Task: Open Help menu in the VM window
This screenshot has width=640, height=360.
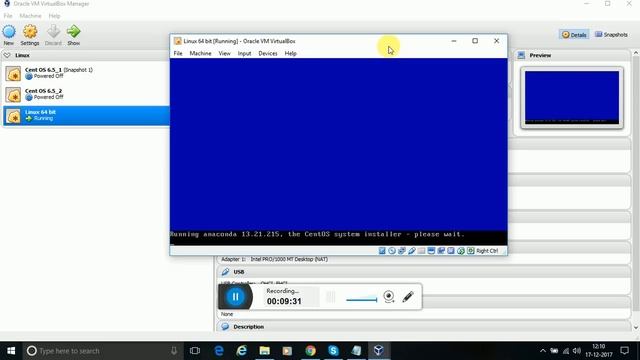Action: coord(291,53)
